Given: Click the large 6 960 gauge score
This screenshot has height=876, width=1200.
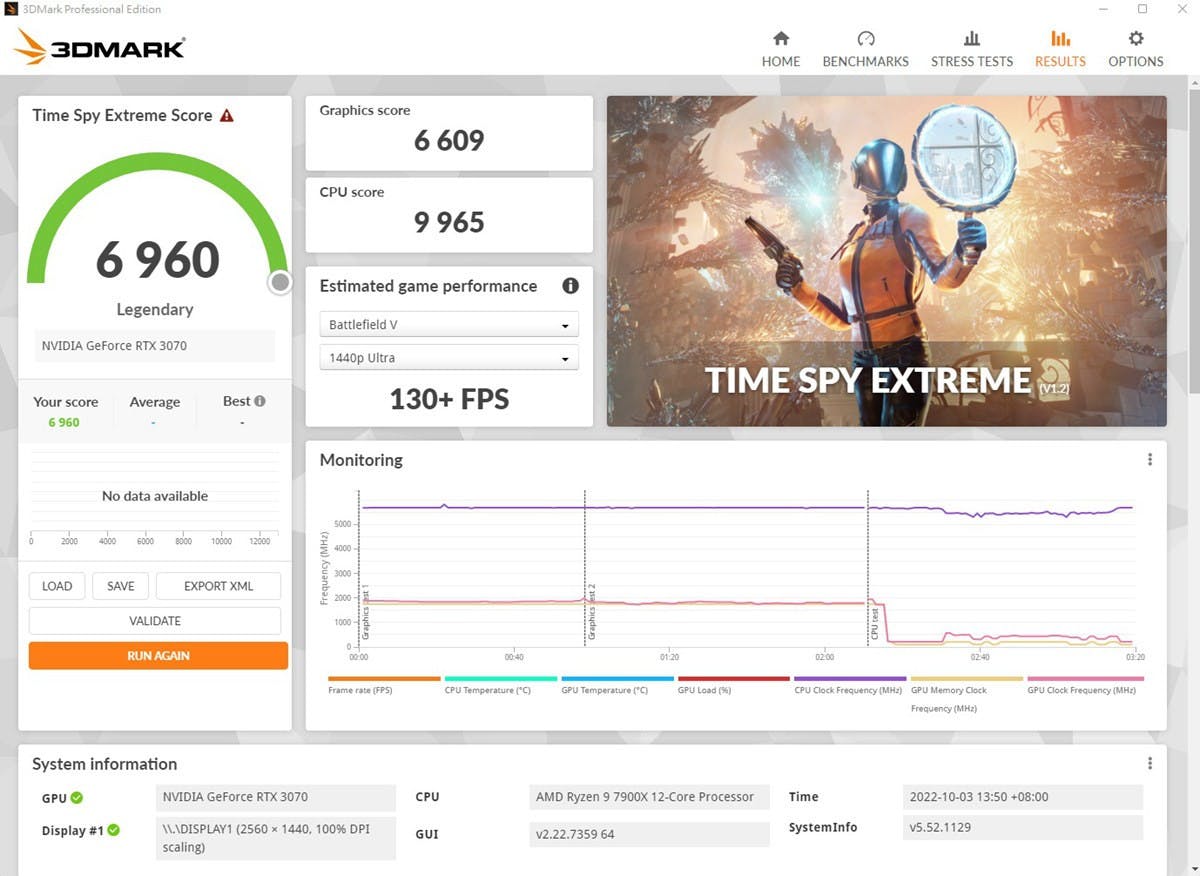Looking at the screenshot, I should 158,260.
